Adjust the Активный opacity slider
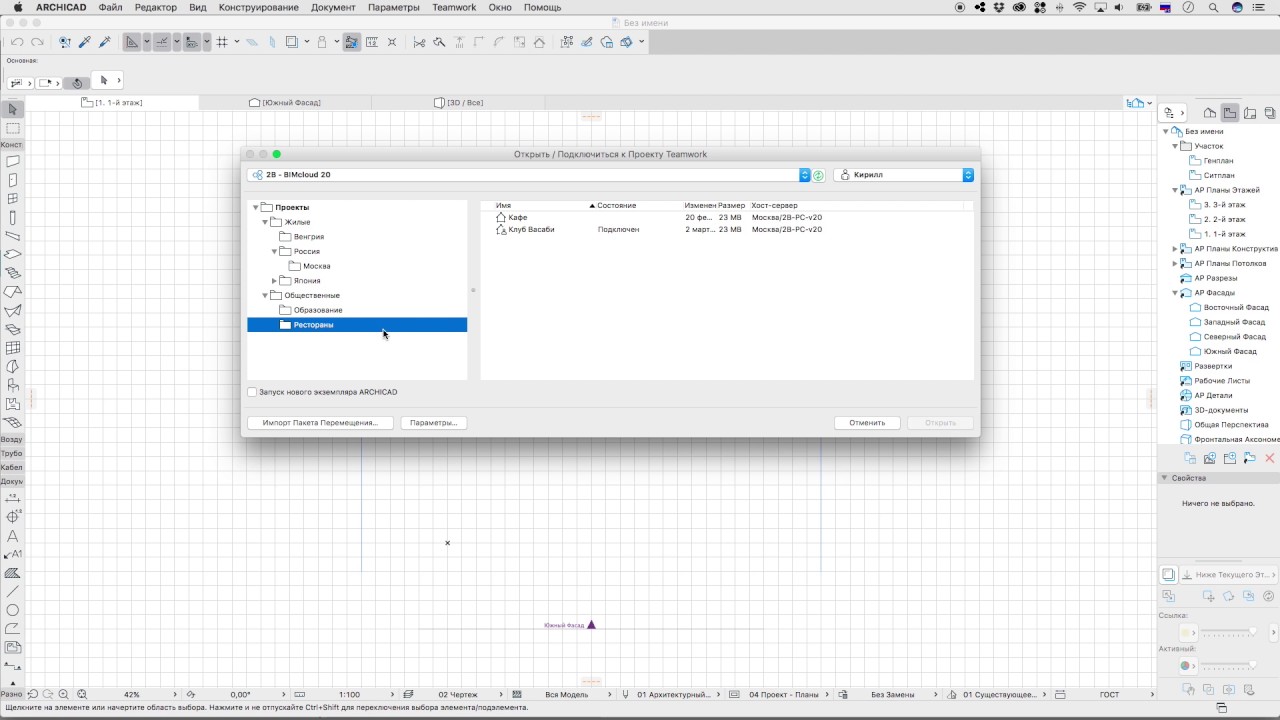Image resolution: width=1280 pixels, height=720 pixels. [x=1228, y=666]
